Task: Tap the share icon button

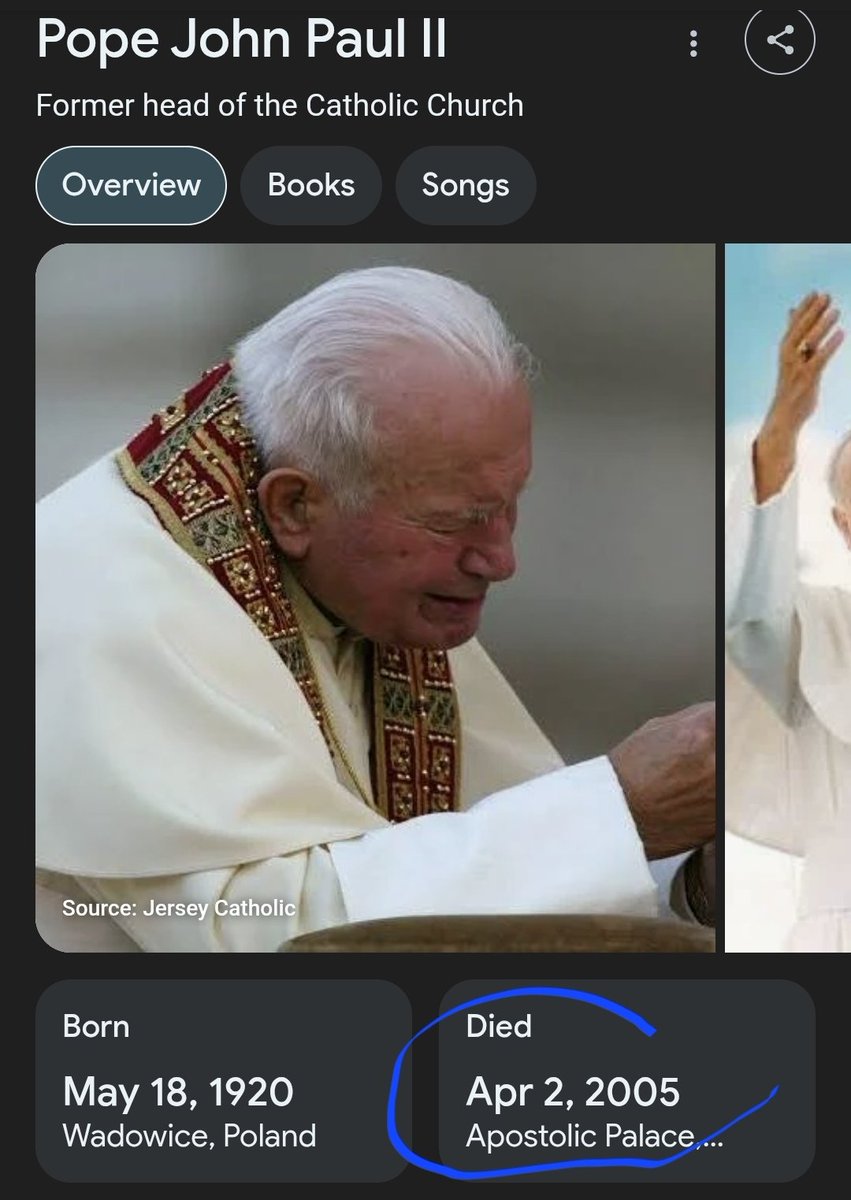Action: [780, 40]
